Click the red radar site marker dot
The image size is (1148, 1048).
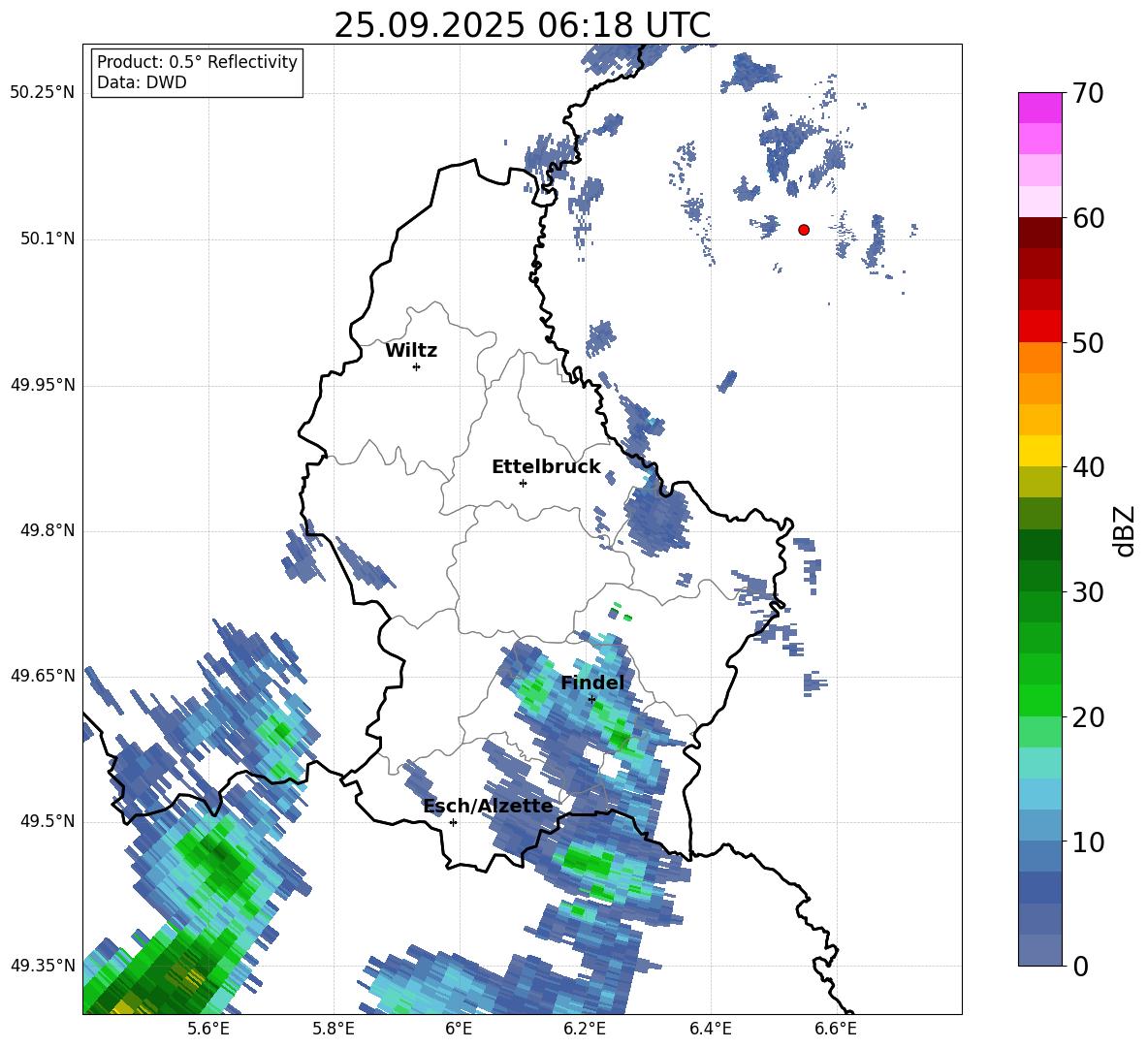(x=804, y=229)
